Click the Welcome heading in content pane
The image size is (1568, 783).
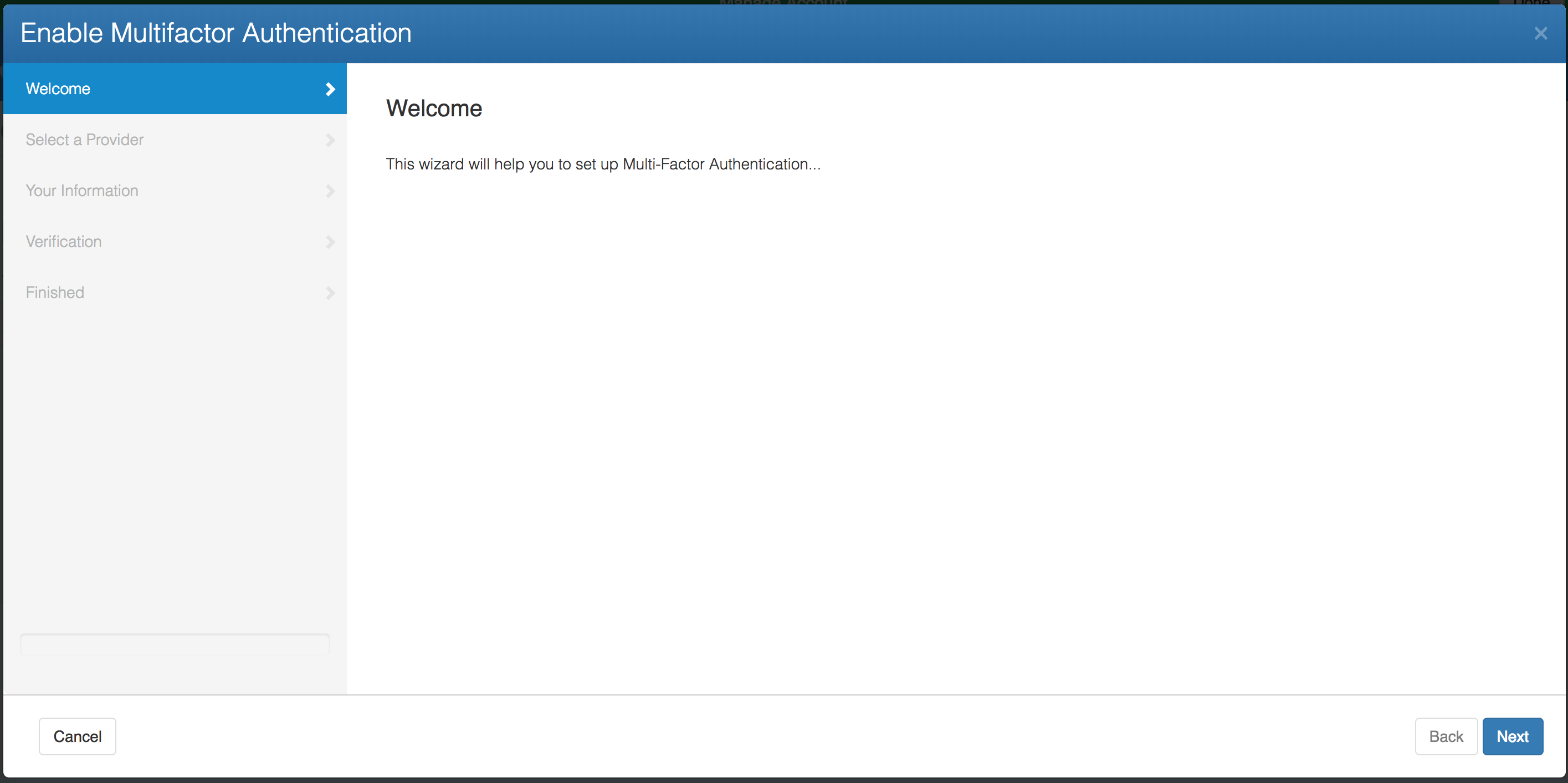coord(434,109)
